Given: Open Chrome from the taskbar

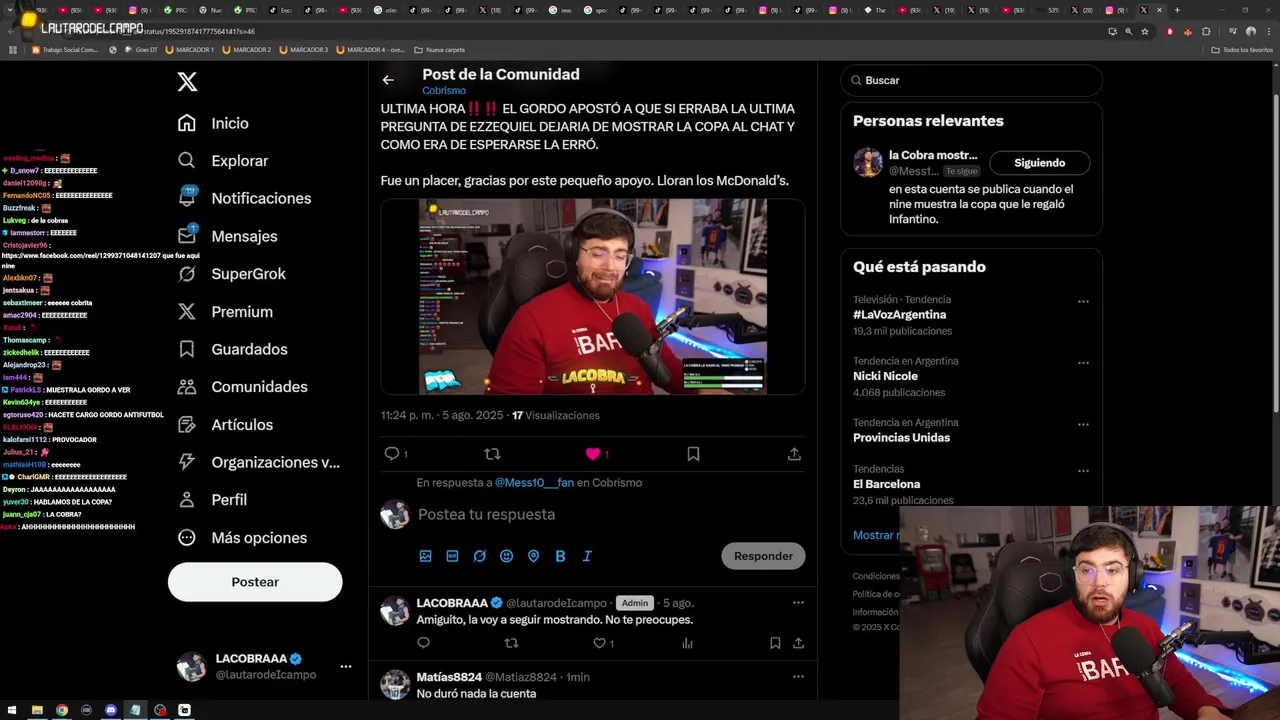Looking at the screenshot, I should point(62,710).
